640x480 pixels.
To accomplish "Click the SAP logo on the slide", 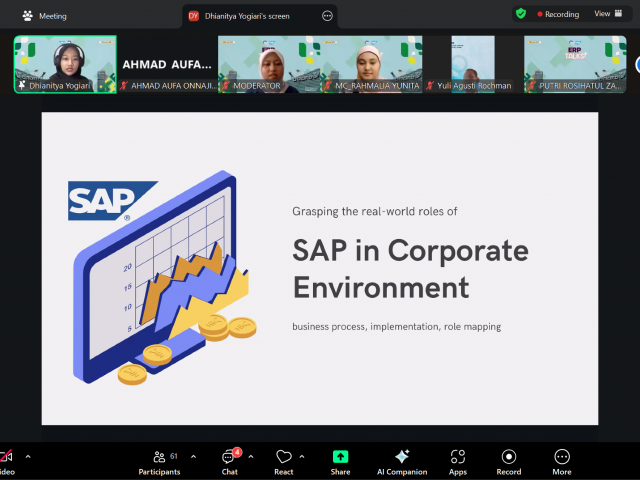I will [x=113, y=201].
